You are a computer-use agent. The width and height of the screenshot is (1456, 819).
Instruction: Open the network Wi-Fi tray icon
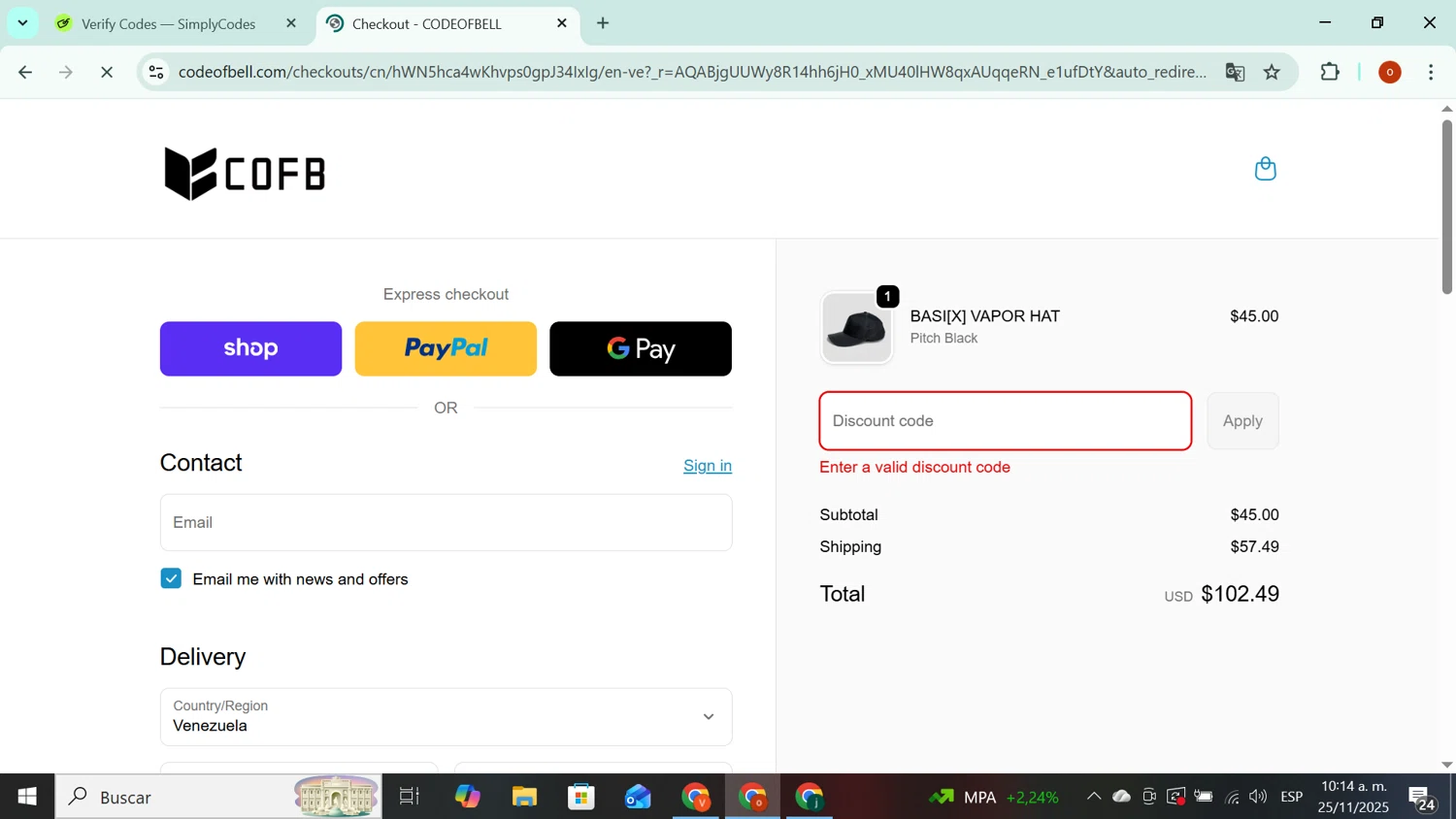(1232, 797)
